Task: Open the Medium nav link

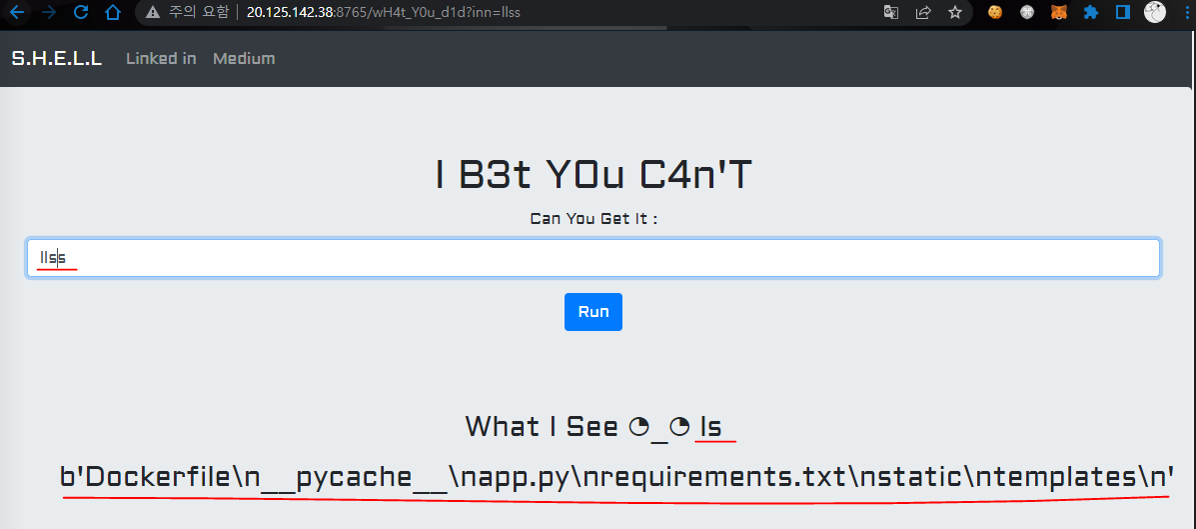Action: pyautogui.click(x=244, y=59)
